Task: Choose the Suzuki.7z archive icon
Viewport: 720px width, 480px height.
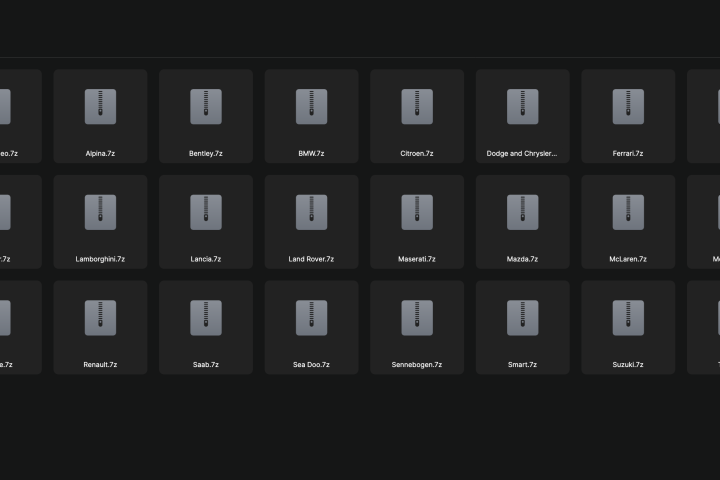Action: (629, 318)
